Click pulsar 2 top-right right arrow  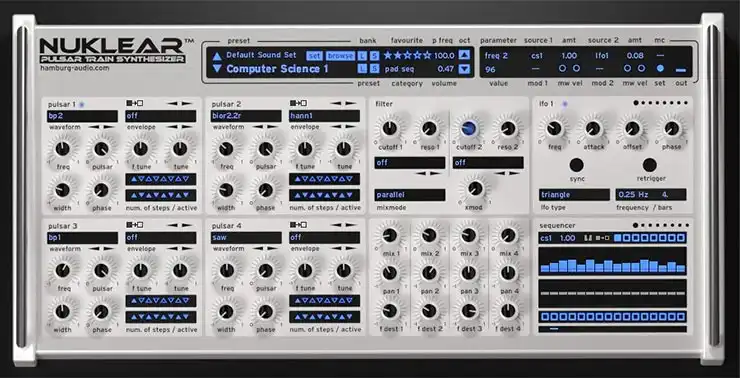click(x=351, y=103)
